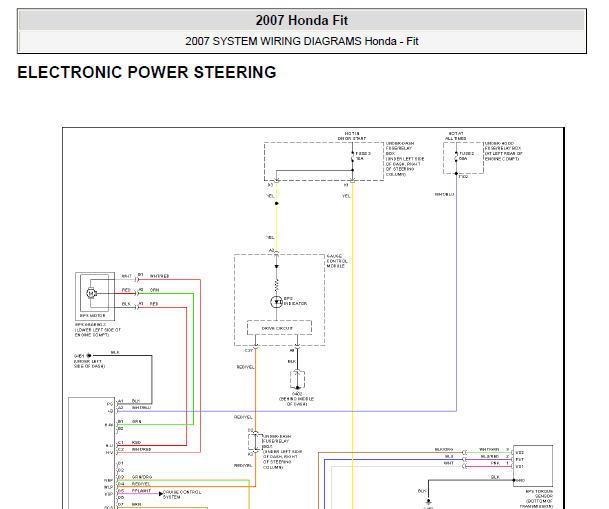
Task: Click the WHT/GRN wire label at the torque sensor
Action: [x=489, y=449]
